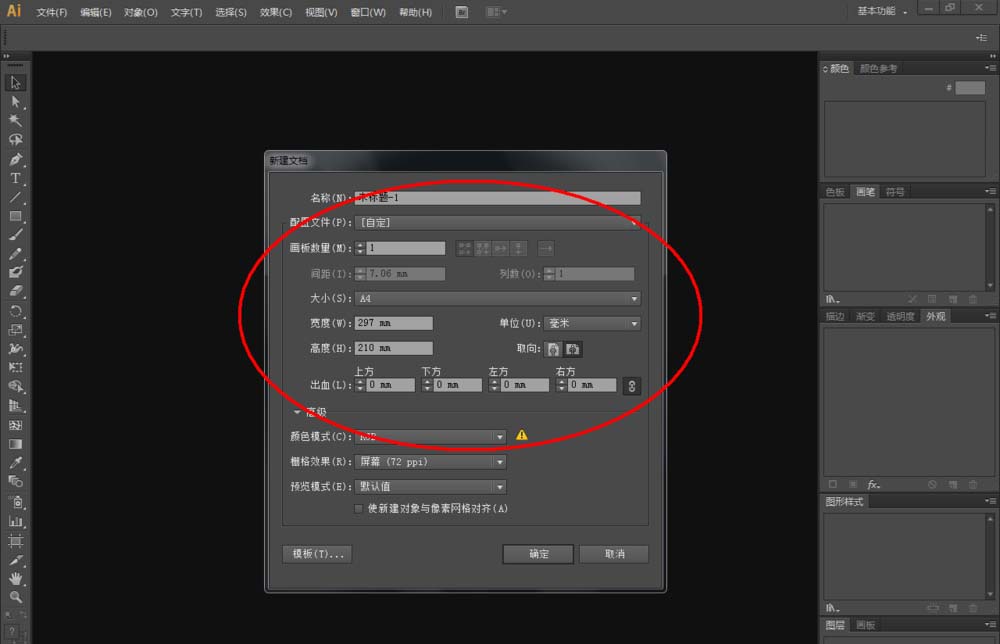
Task: Select the Eyedropper tool
Action: (x=15, y=463)
